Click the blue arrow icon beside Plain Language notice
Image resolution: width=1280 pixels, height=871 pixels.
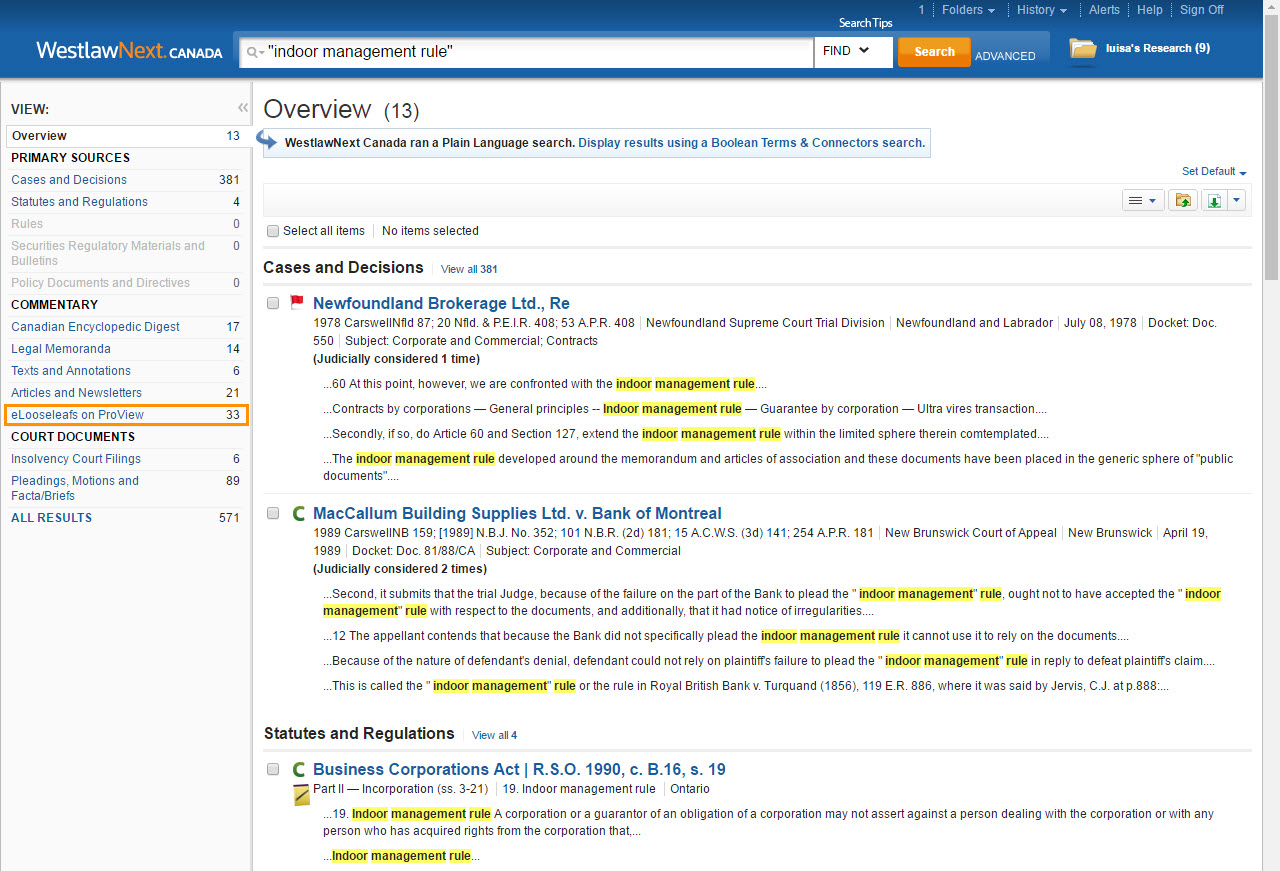(x=267, y=141)
